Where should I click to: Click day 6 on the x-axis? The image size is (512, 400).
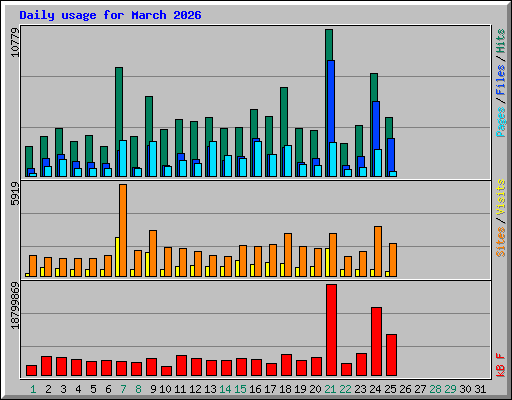tap(108, 389)
